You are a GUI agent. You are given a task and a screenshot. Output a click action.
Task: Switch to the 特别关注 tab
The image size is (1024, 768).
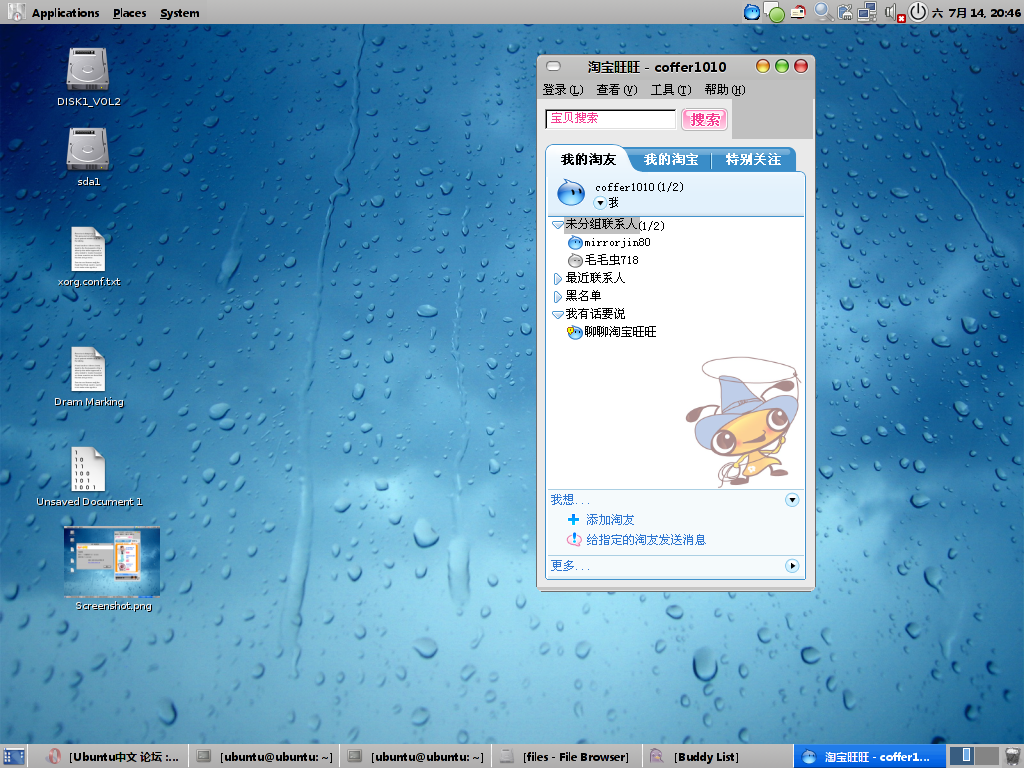[753, 159]
